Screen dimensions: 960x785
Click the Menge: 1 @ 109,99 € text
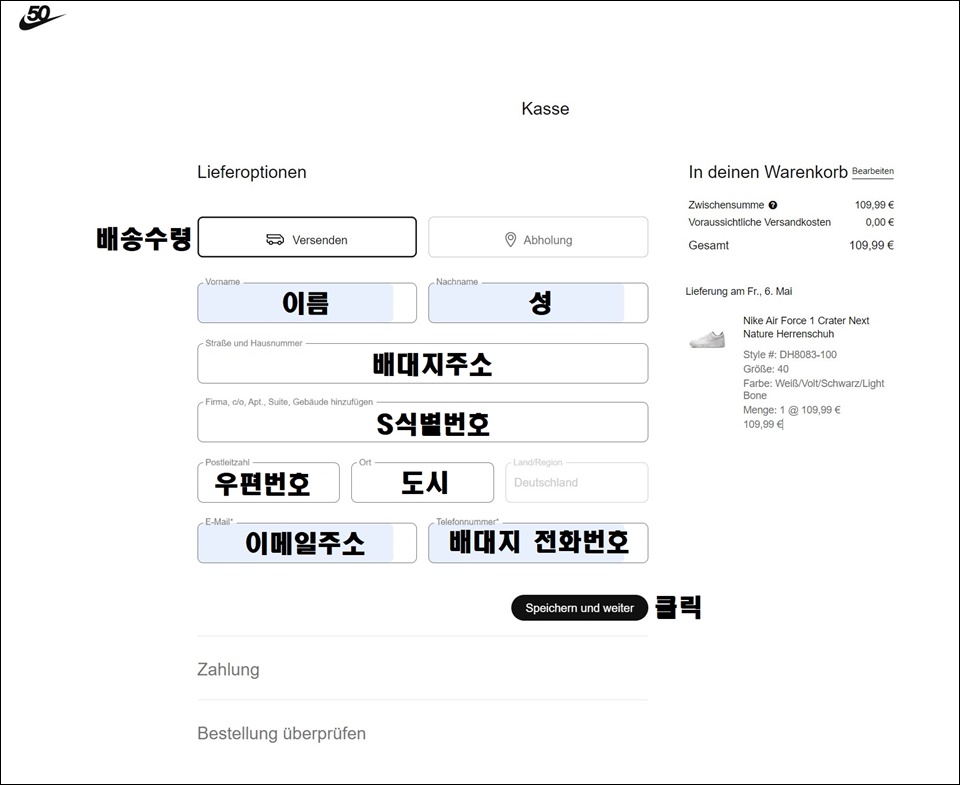792,410
